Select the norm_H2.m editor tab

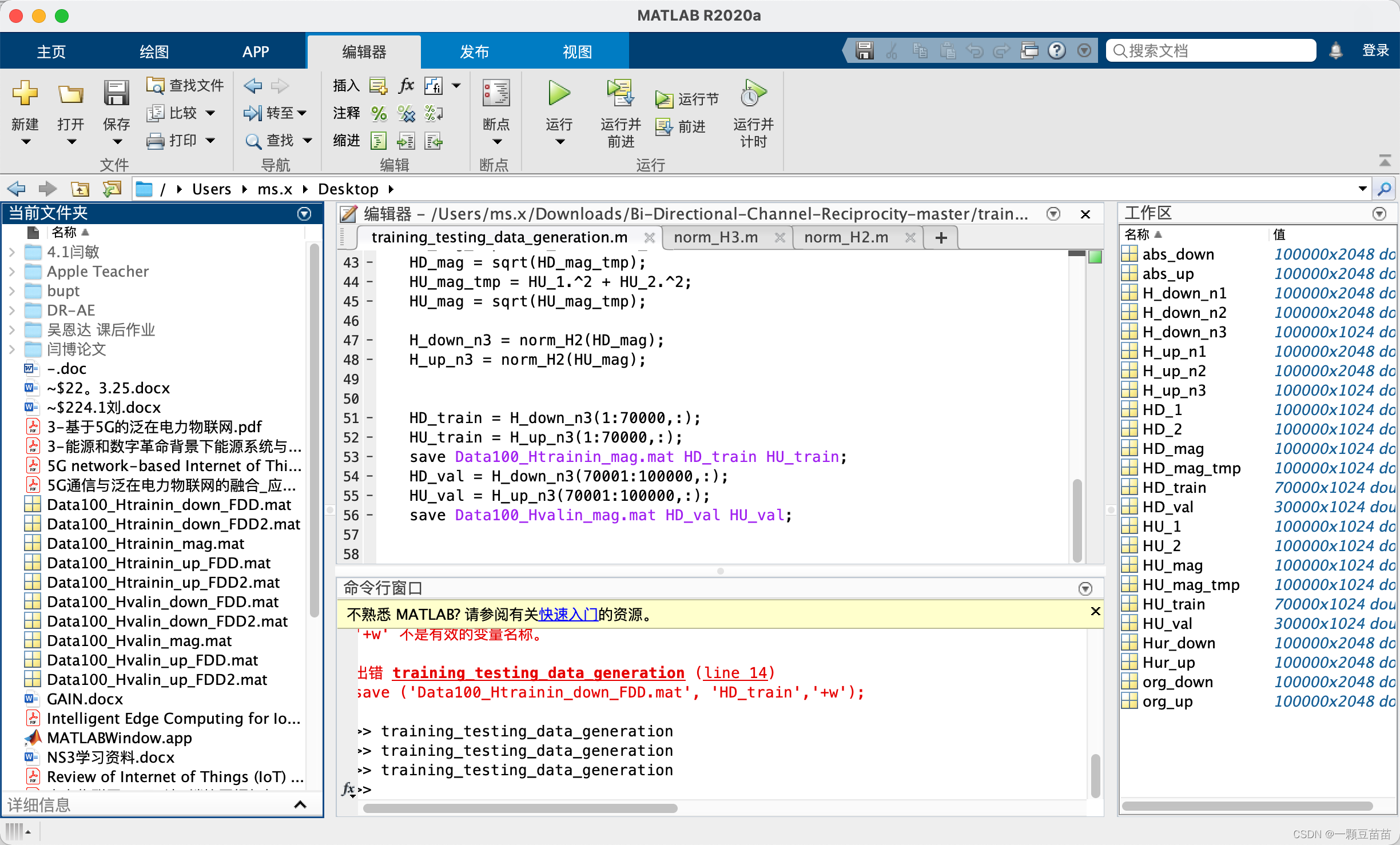pos(846,237)
